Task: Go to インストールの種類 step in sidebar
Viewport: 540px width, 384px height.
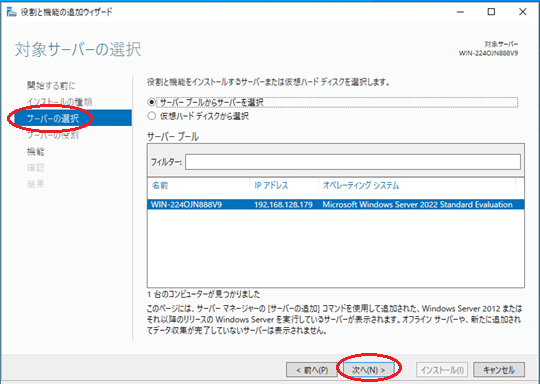Action: [x=60, y=102]
